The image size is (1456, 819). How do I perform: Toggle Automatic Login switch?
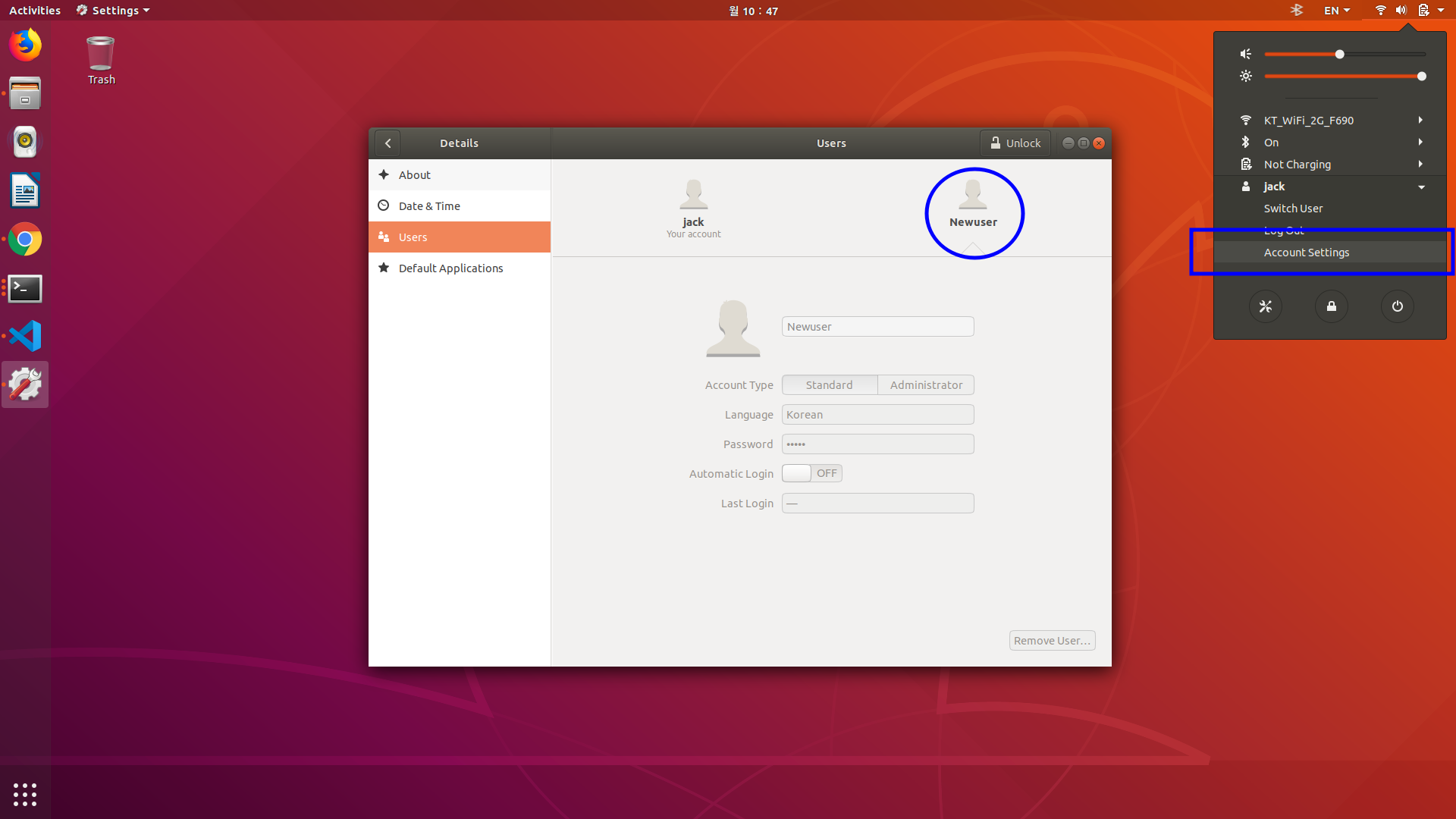pyautogui.click(x=811, y=473)
